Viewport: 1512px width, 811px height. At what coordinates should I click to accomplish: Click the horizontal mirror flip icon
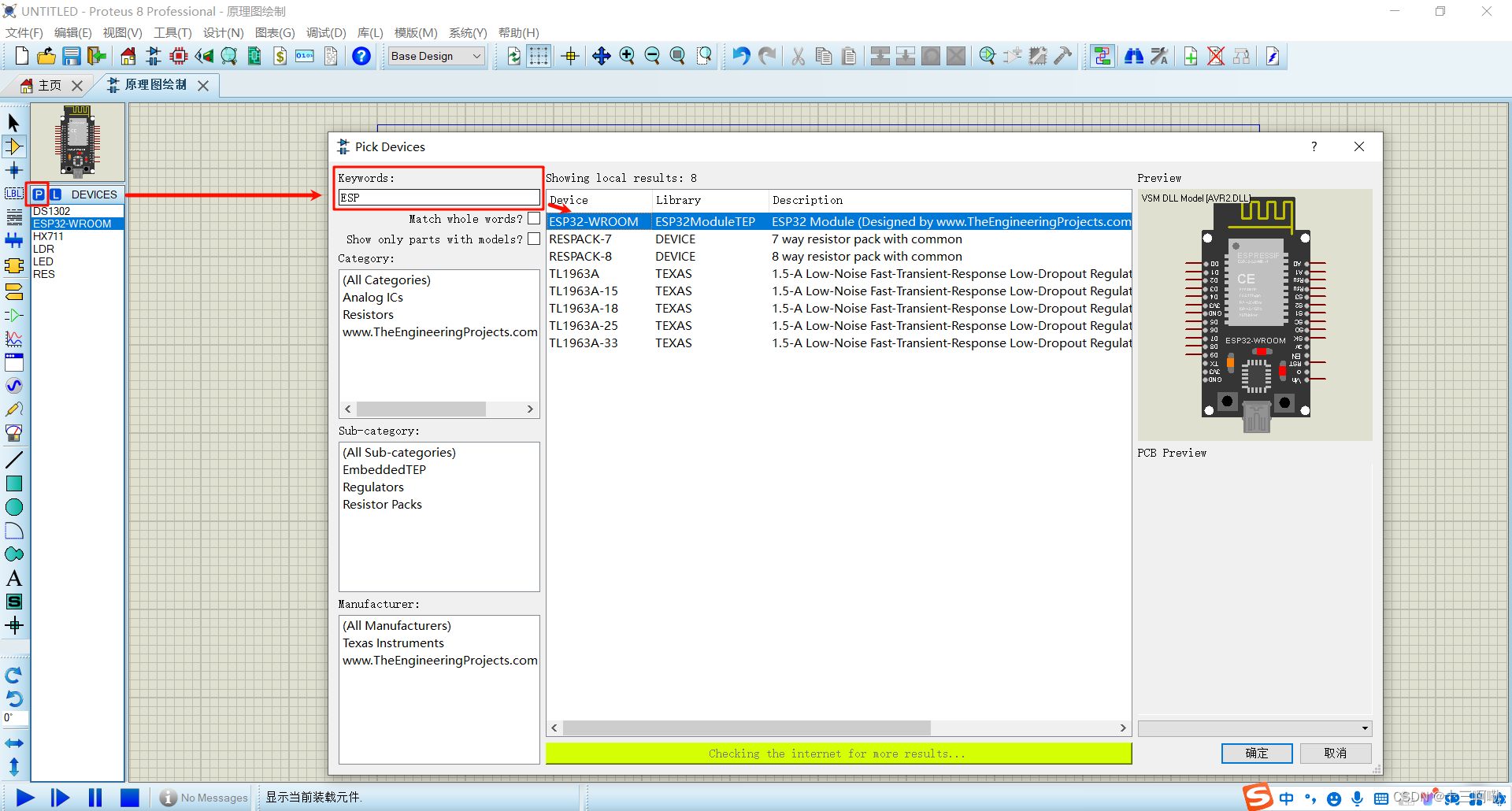[x=13, y=742]
